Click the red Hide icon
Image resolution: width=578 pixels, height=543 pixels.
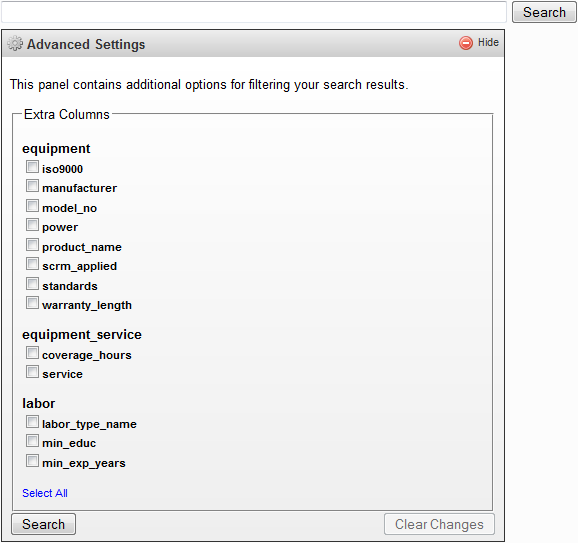[x=466, y=43]
